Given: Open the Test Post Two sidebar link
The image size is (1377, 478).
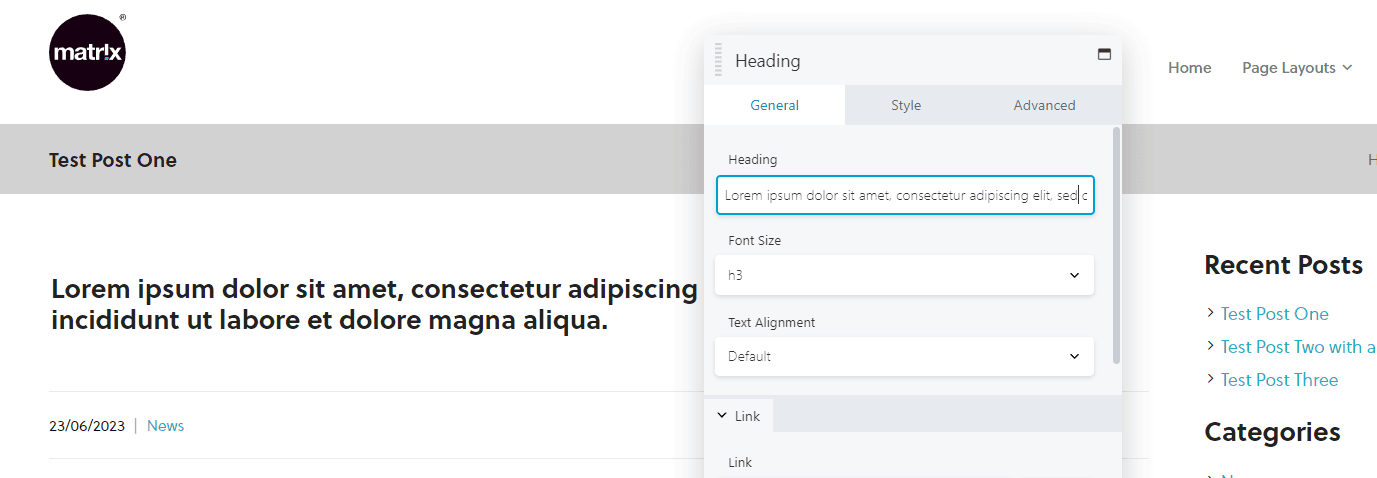Looking at the screenshot, I should click(x=1298, y=347).
